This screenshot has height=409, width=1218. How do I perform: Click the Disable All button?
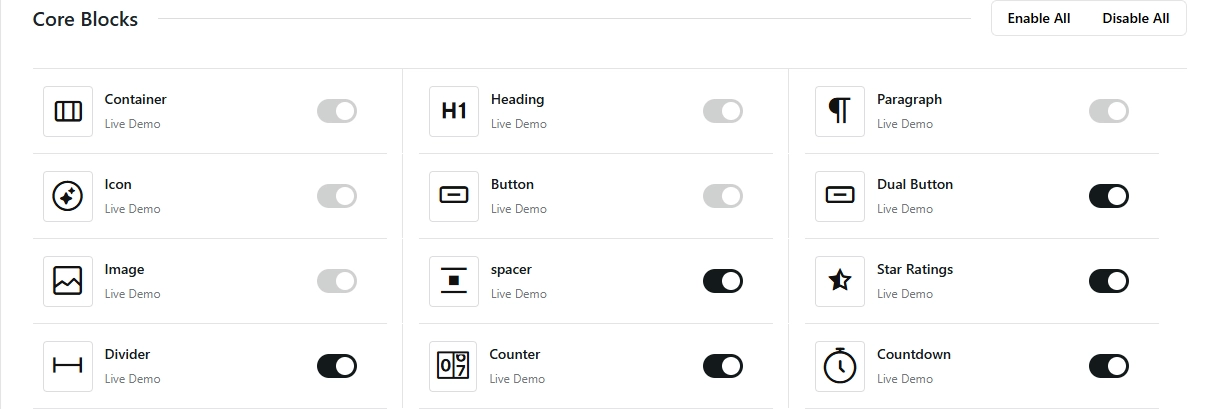tap(1136, 18)
